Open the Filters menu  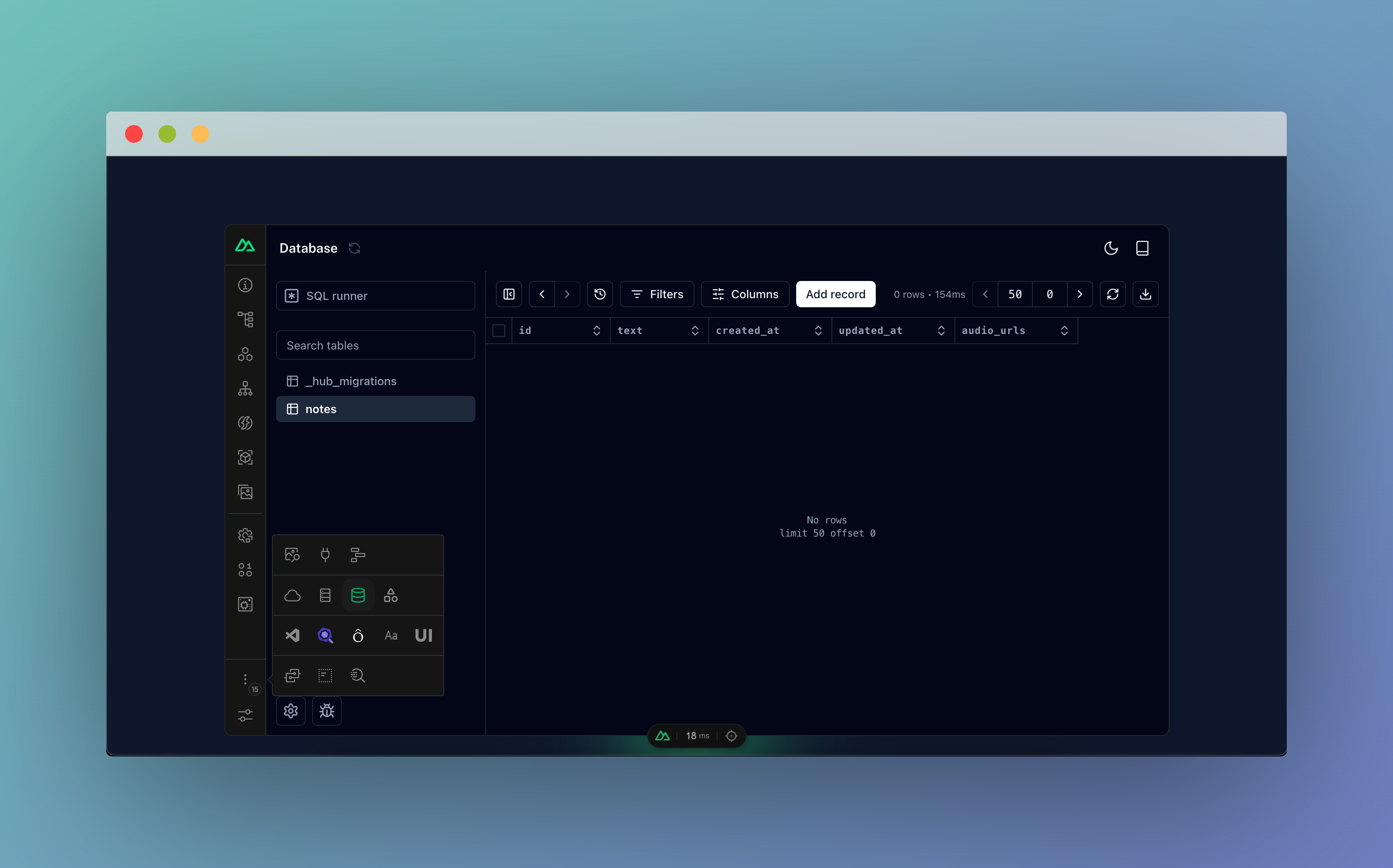[x=657, y=295]
